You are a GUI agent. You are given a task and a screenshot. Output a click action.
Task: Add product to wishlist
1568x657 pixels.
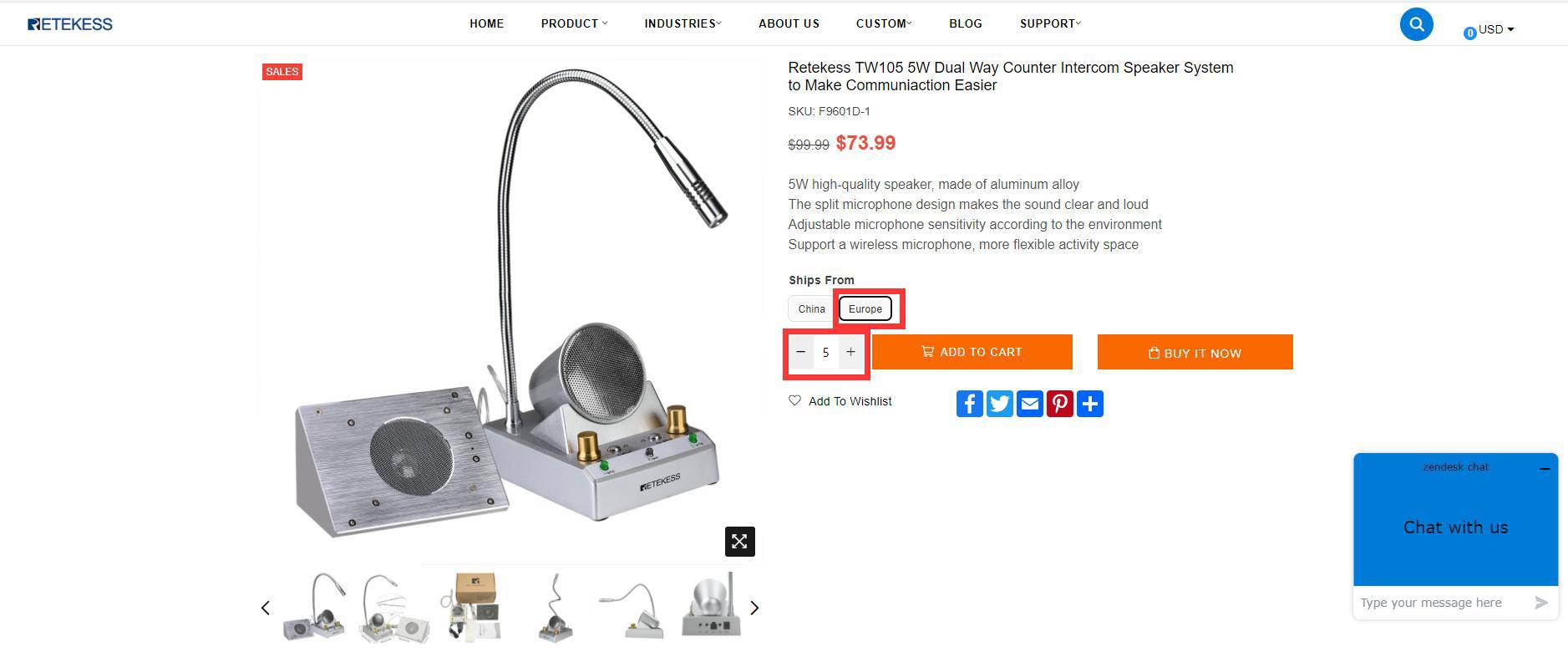(840, 401)
